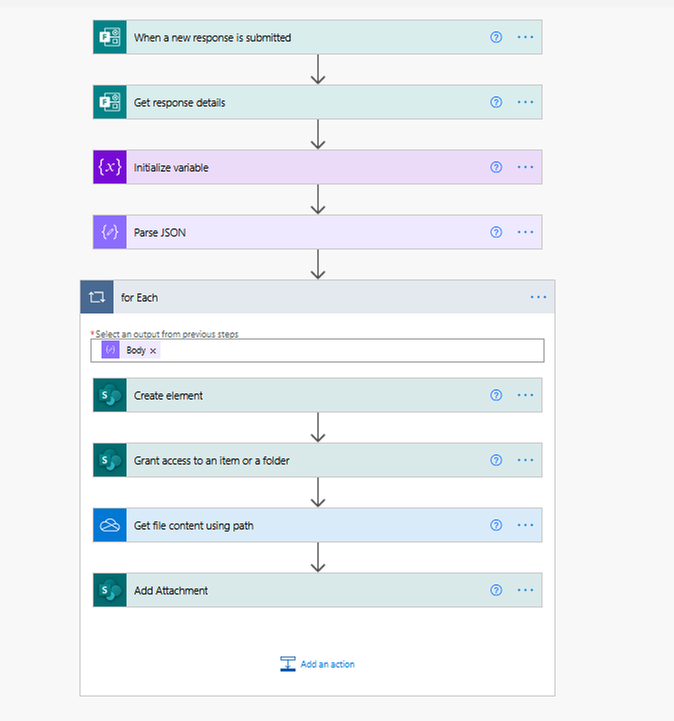The image size is (674, 721).
Task: Open the for Each ellipsis menu
Action: 538,297
